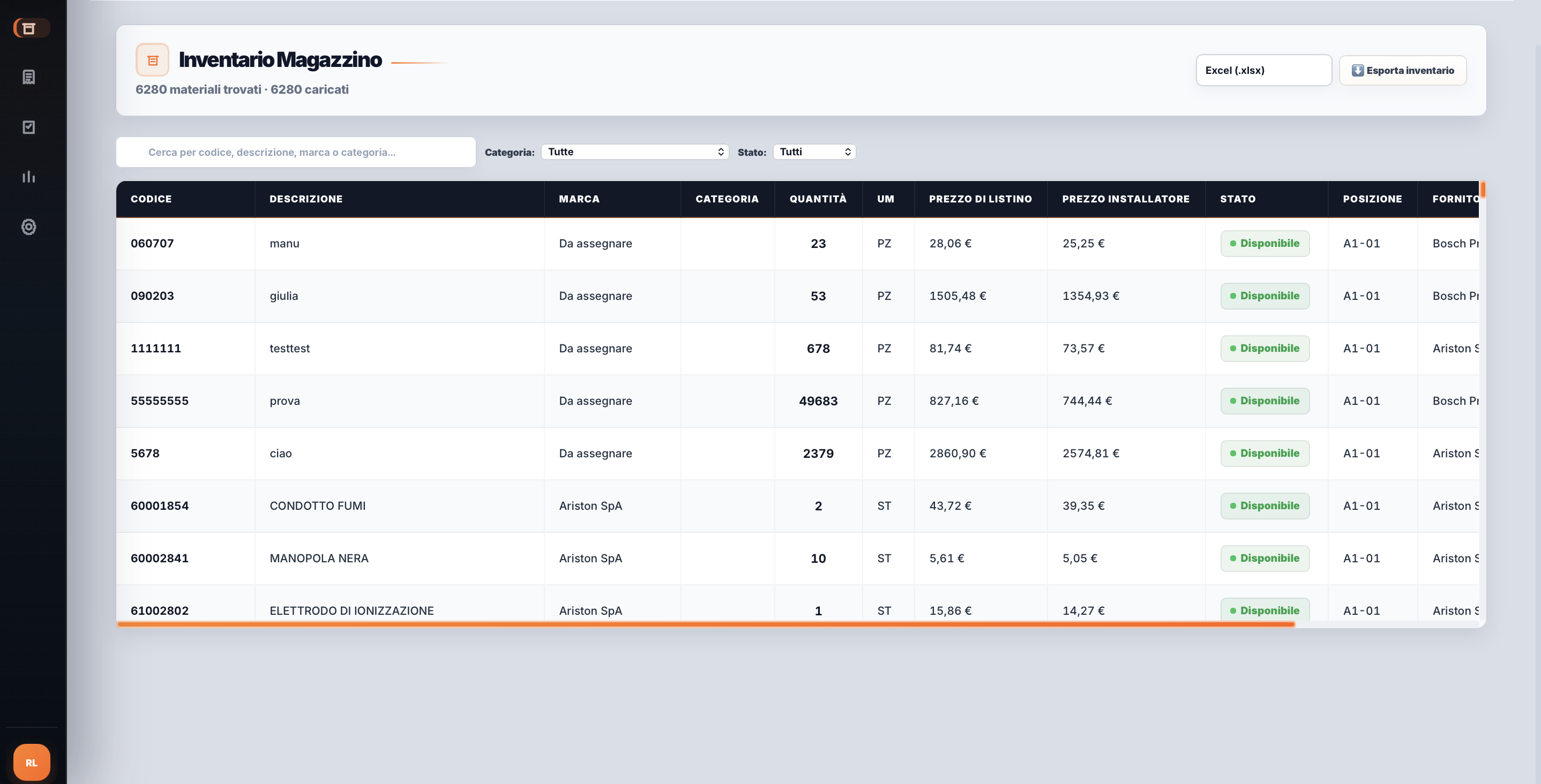The height and width of the screenshot is (784, 1541).
Task: Click the orange horizontal table scrollbar
Action: pos(706,624)
